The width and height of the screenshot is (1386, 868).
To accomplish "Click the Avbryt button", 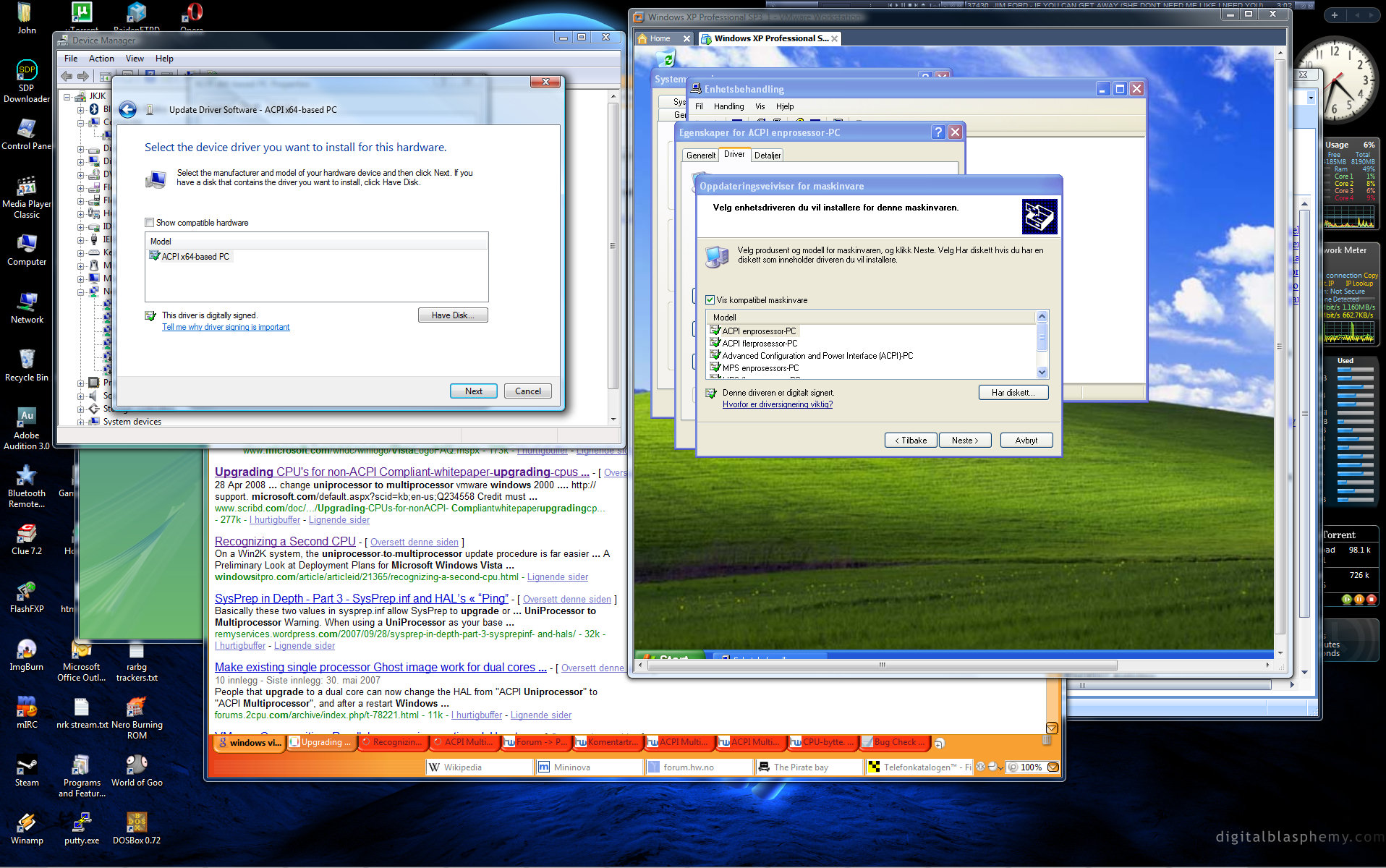I will pos(1026,441).
